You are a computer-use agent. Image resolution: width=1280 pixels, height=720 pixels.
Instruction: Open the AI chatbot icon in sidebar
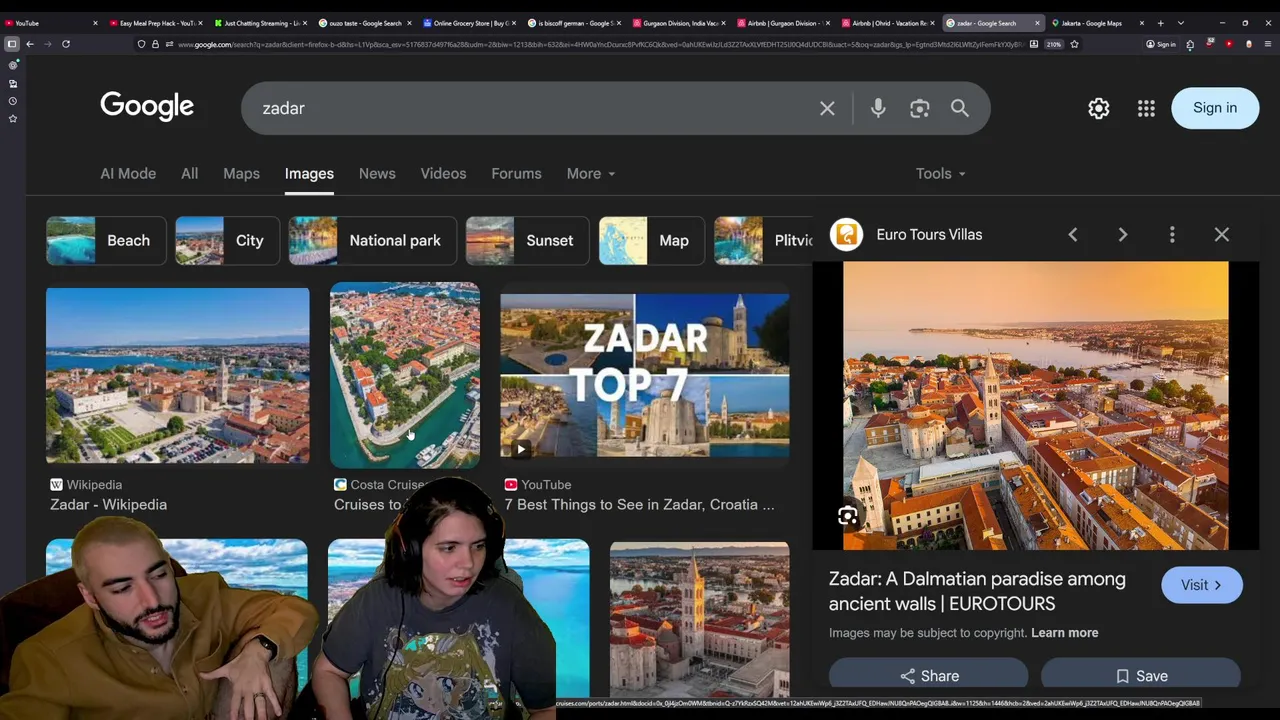13,65
